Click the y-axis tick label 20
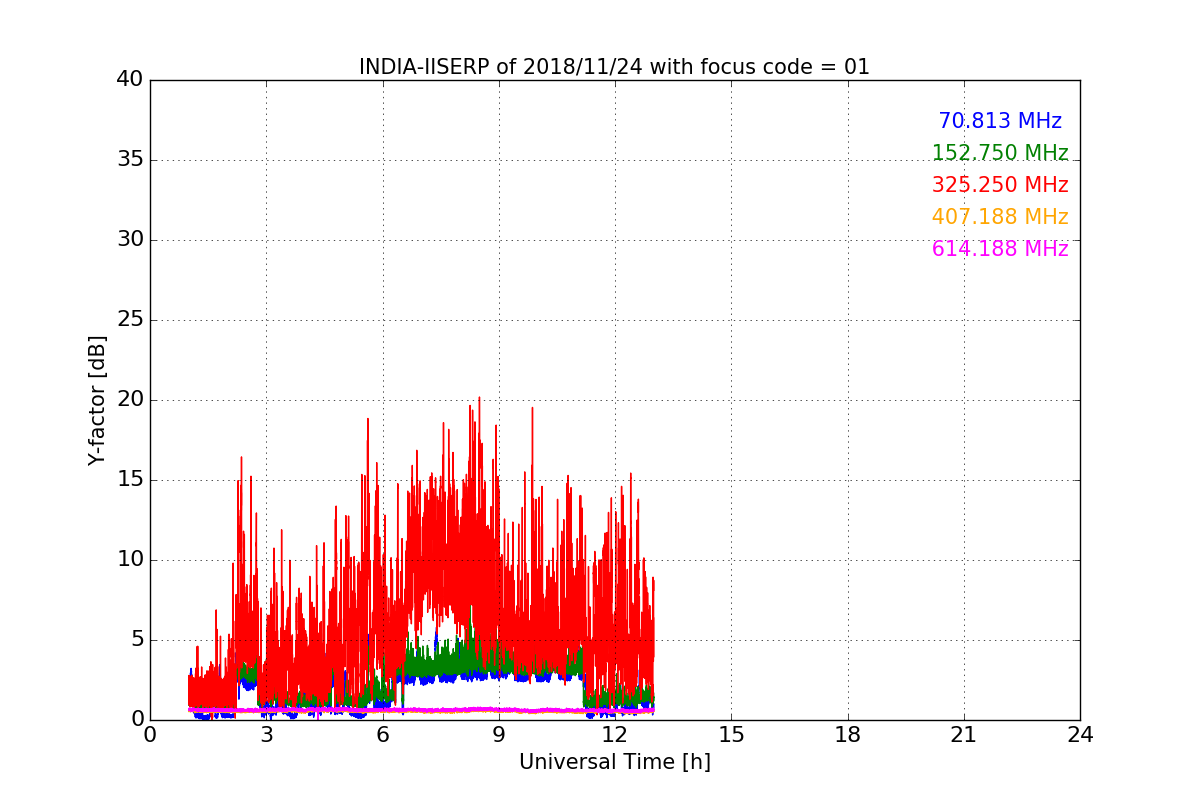The image size is (1200, 800). coord(129,400)
